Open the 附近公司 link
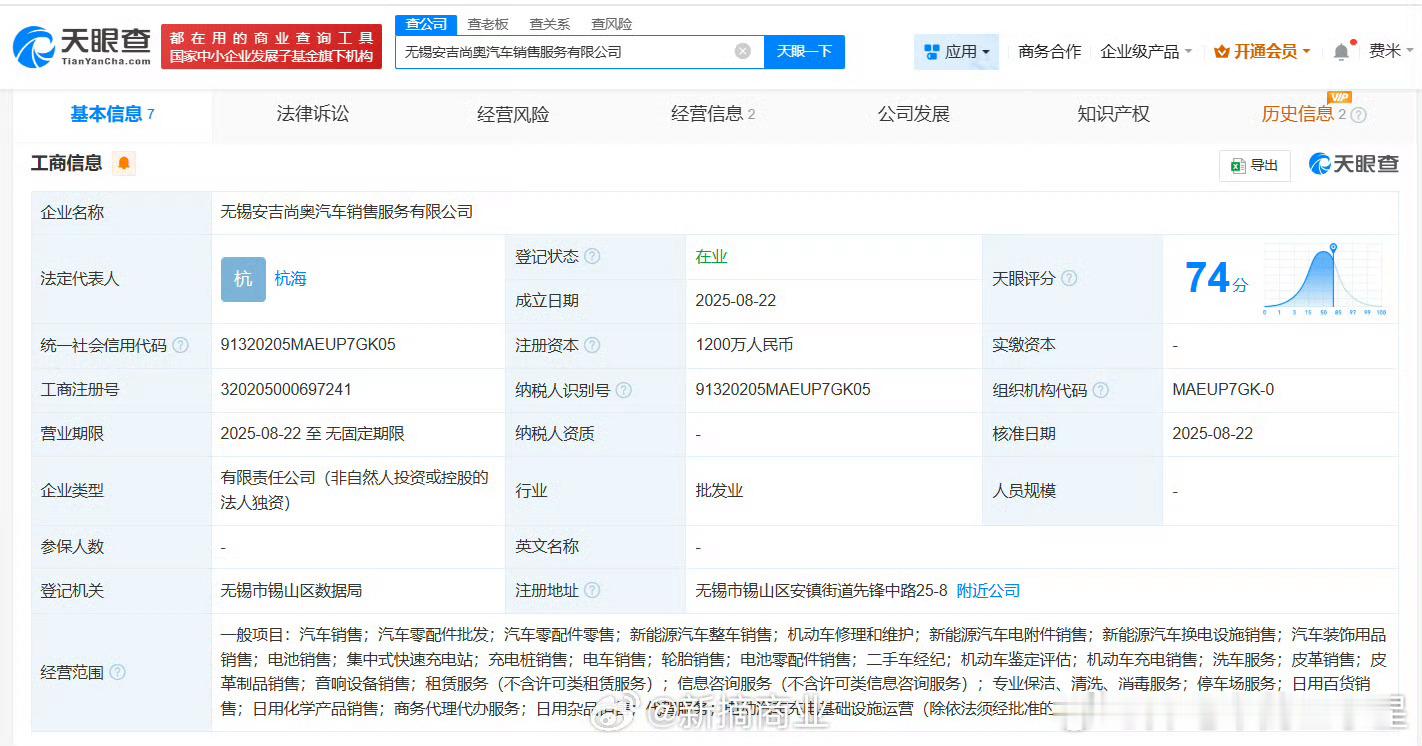The width and height of the screenshot is (1422, 746). (988, 591)
